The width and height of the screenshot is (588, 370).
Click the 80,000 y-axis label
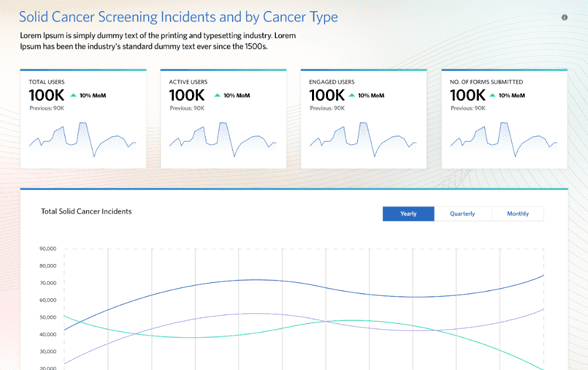(48, 266)
